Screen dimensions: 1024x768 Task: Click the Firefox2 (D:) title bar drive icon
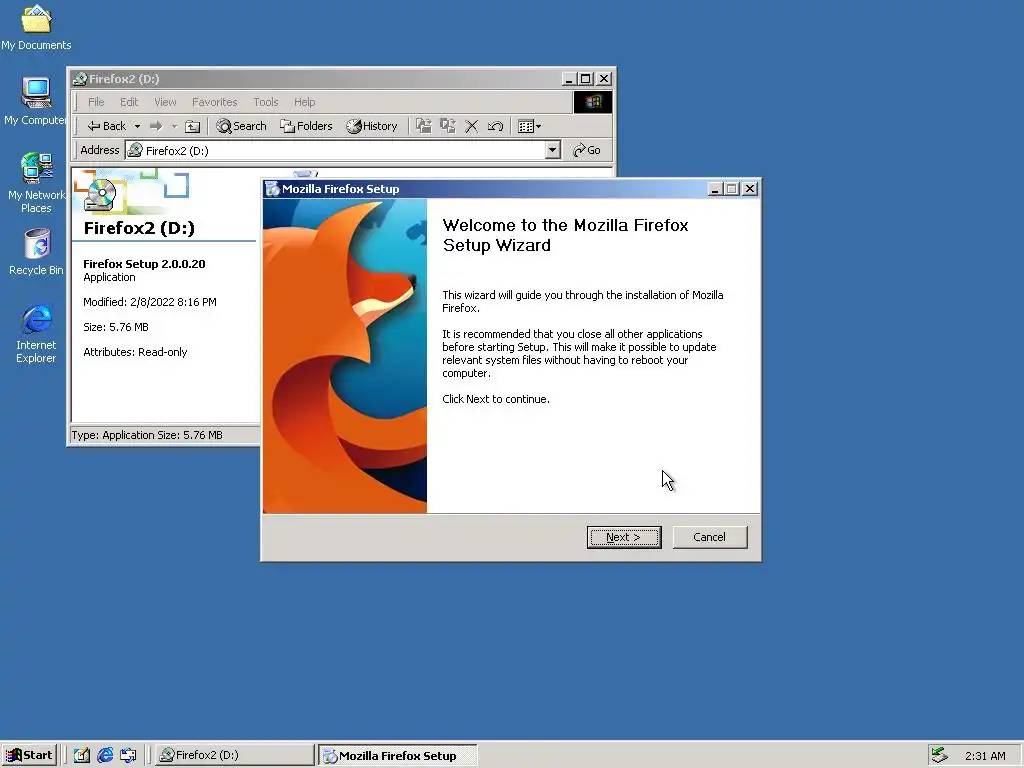pyautogui.click(x=80, y=79)
